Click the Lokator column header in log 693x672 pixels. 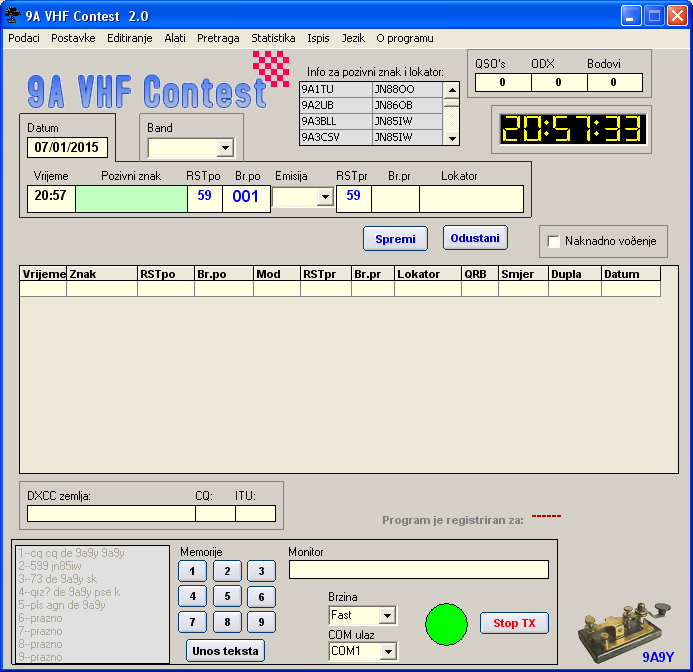click(x=428, y=274)
